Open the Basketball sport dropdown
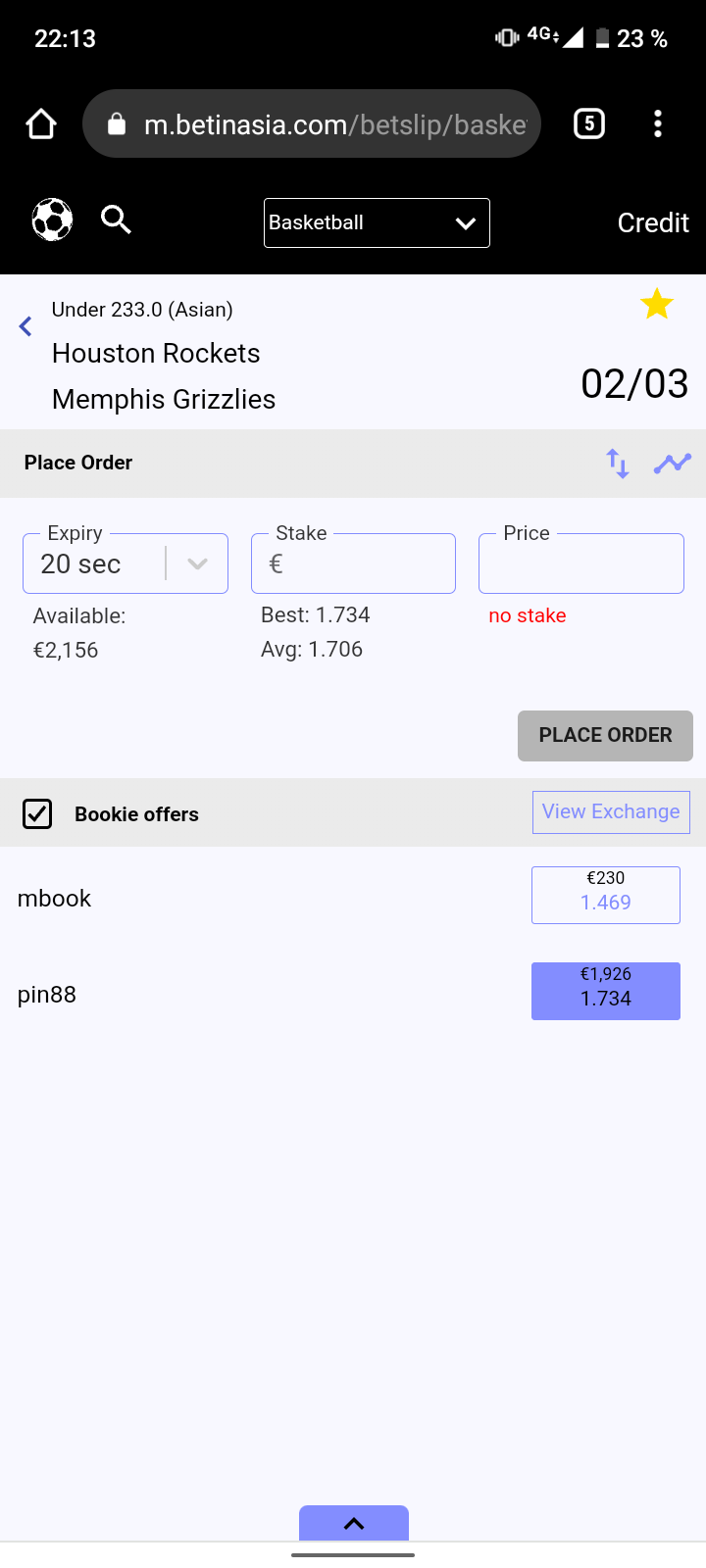This screenshot has width=706, height=1568. click(377, 223)
